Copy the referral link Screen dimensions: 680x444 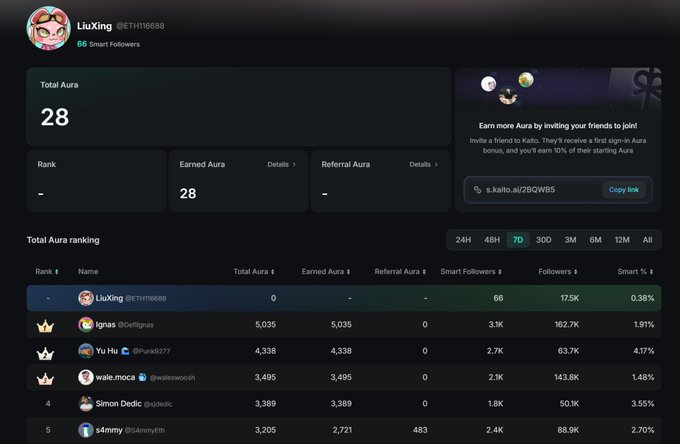[624, 190]
